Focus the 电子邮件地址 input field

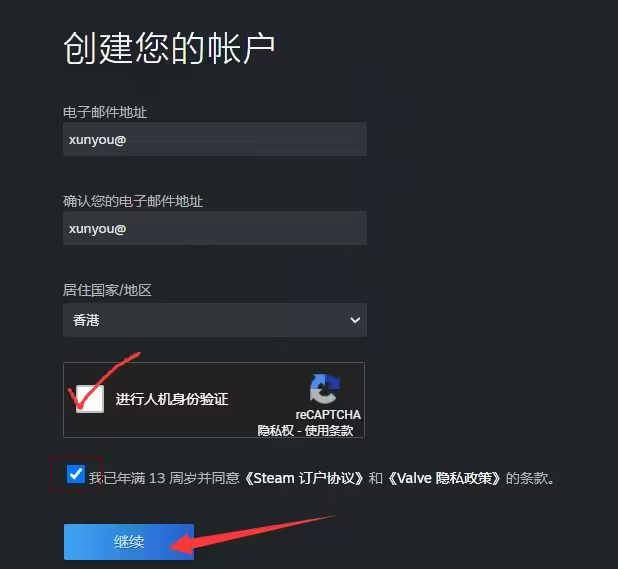(215, 139)
